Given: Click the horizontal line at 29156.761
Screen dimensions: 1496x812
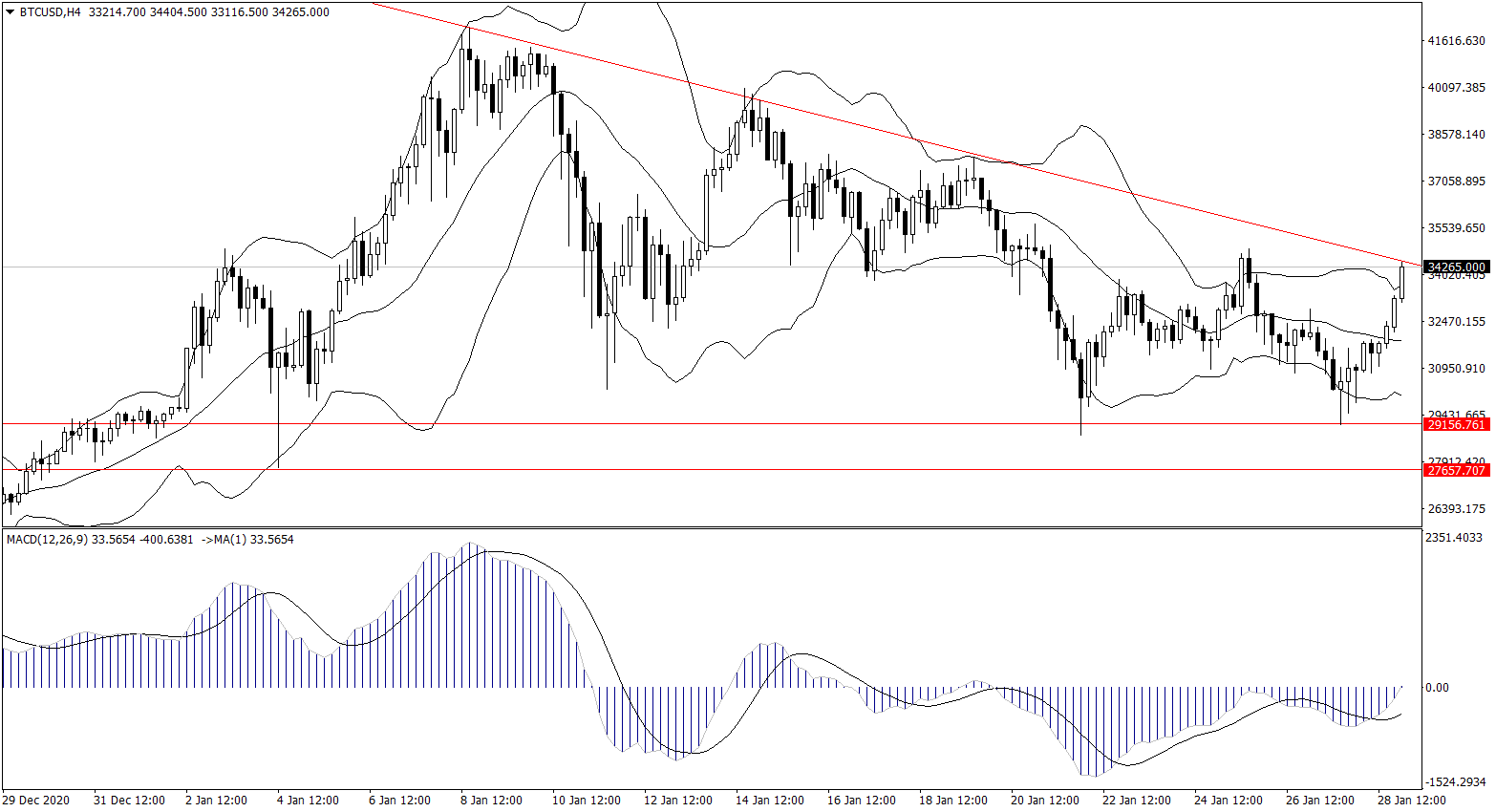Looking at the screenshot, I should pyautogui.click(x=669, y=423).
